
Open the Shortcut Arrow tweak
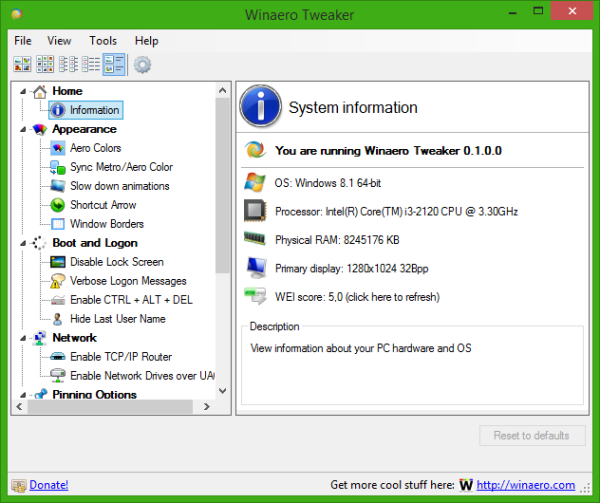[x=103, y=205]
